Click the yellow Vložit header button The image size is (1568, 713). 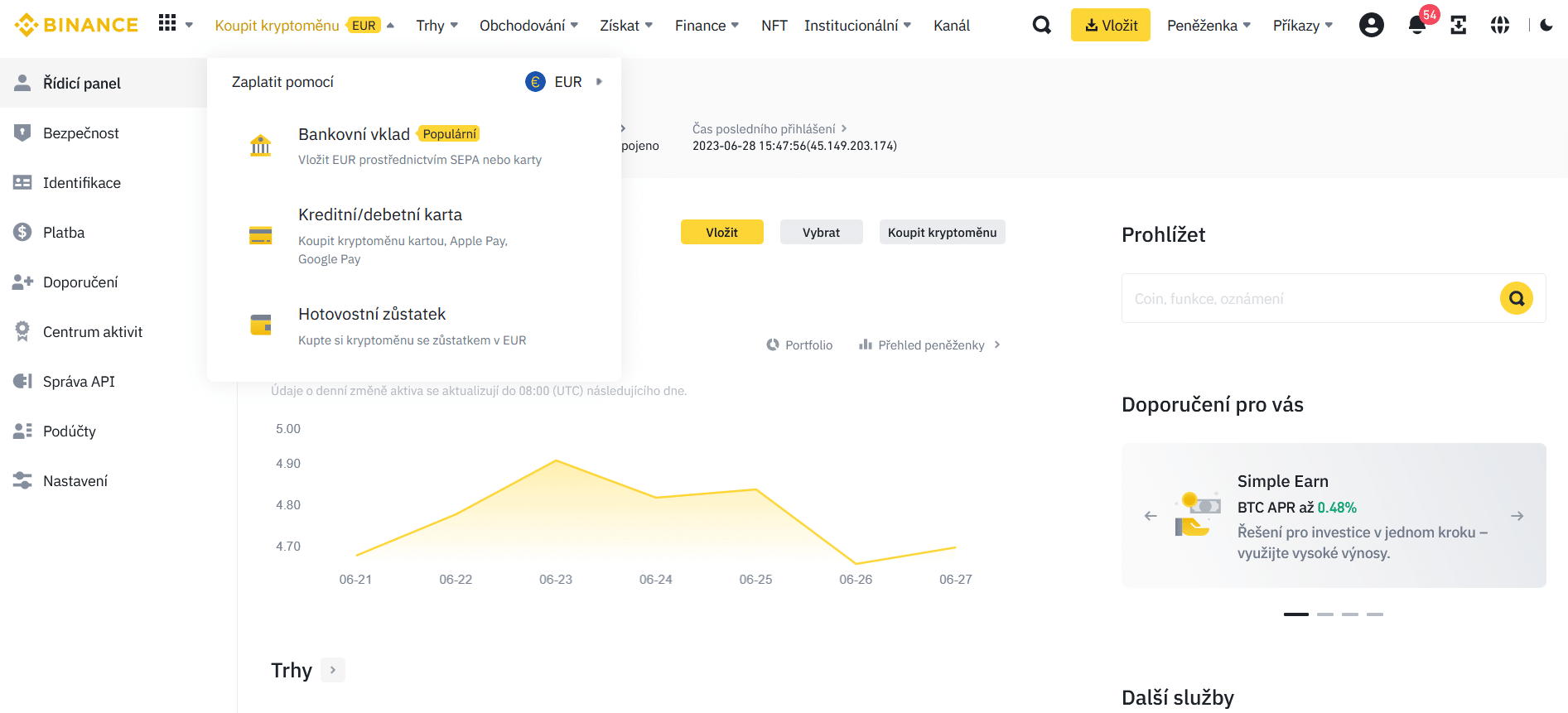click(1111, 25)
